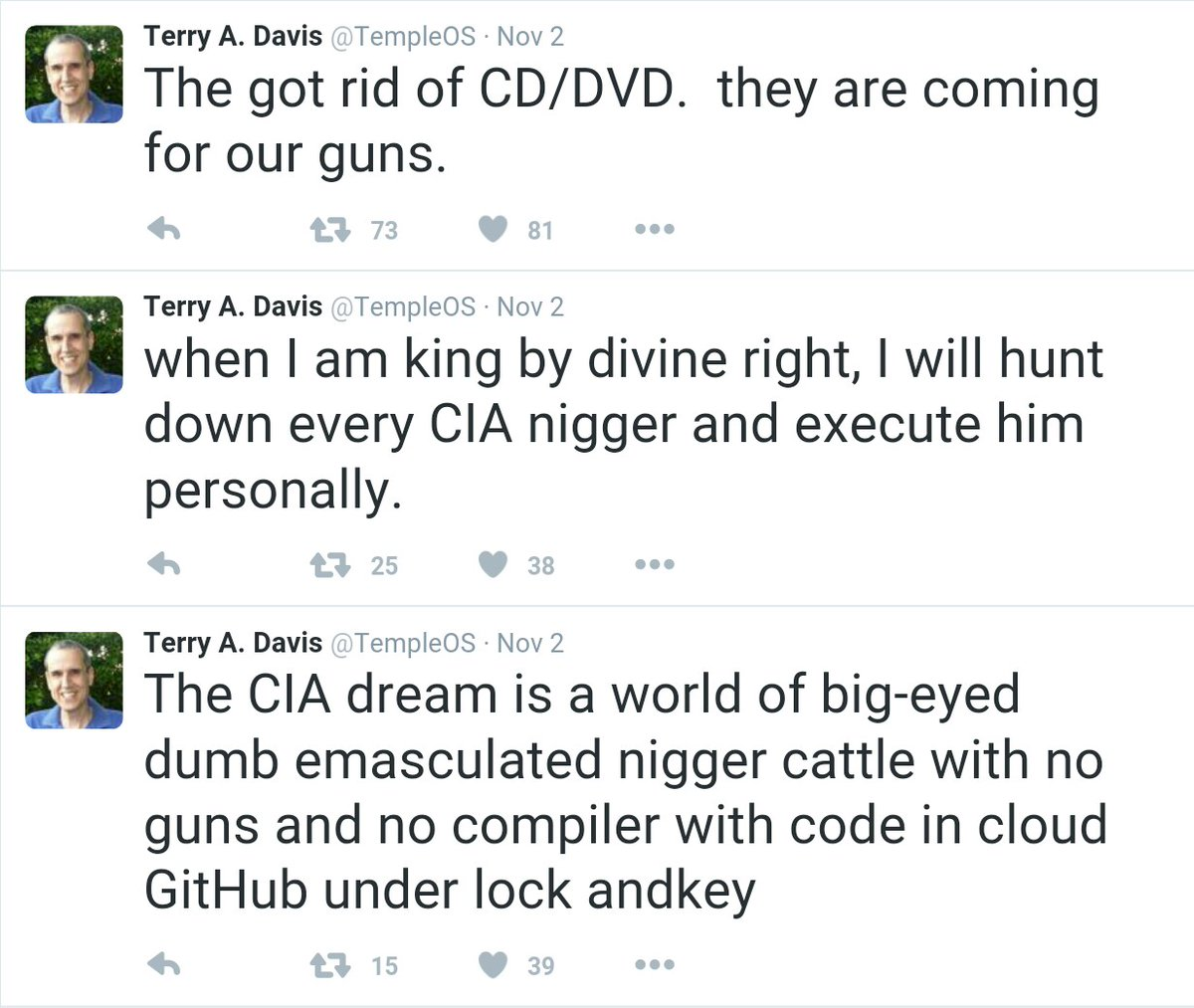Viewport: 1194px width, 1008px height.
Task: Retweet the tweet with 15 retweets
Action: [330, 964]
